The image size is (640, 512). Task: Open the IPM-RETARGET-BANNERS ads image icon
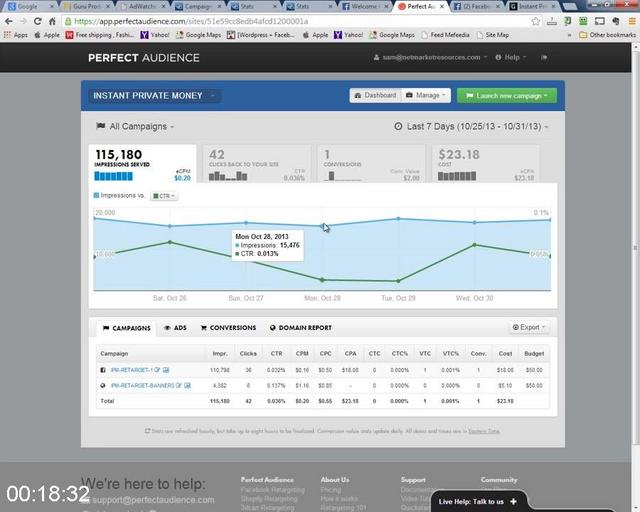(187, 385)
